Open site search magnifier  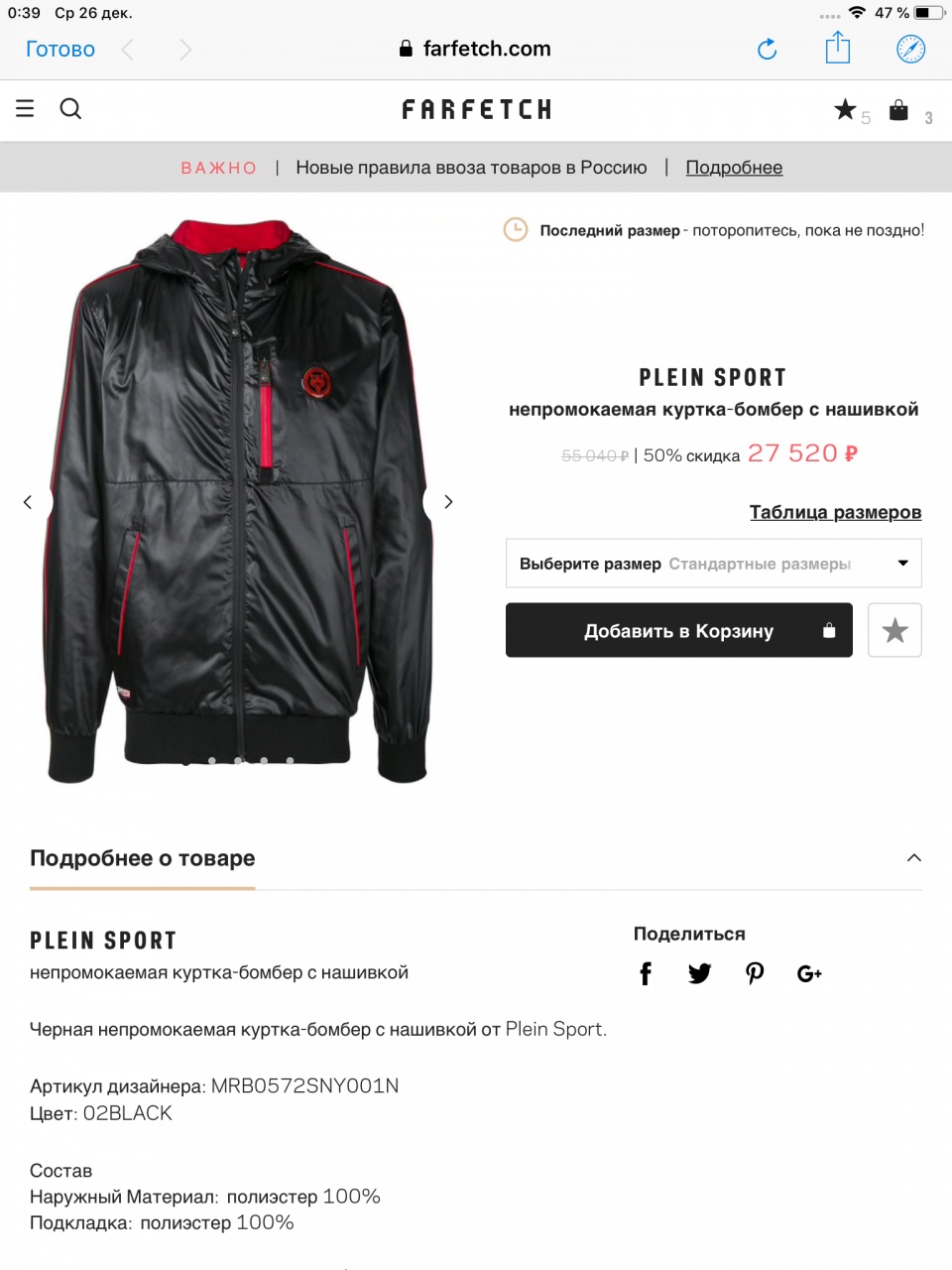click(70, 108)
